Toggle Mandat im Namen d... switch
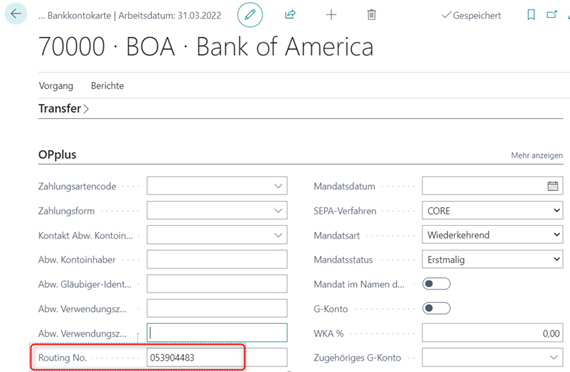570x372 pixels. [436, 284]
